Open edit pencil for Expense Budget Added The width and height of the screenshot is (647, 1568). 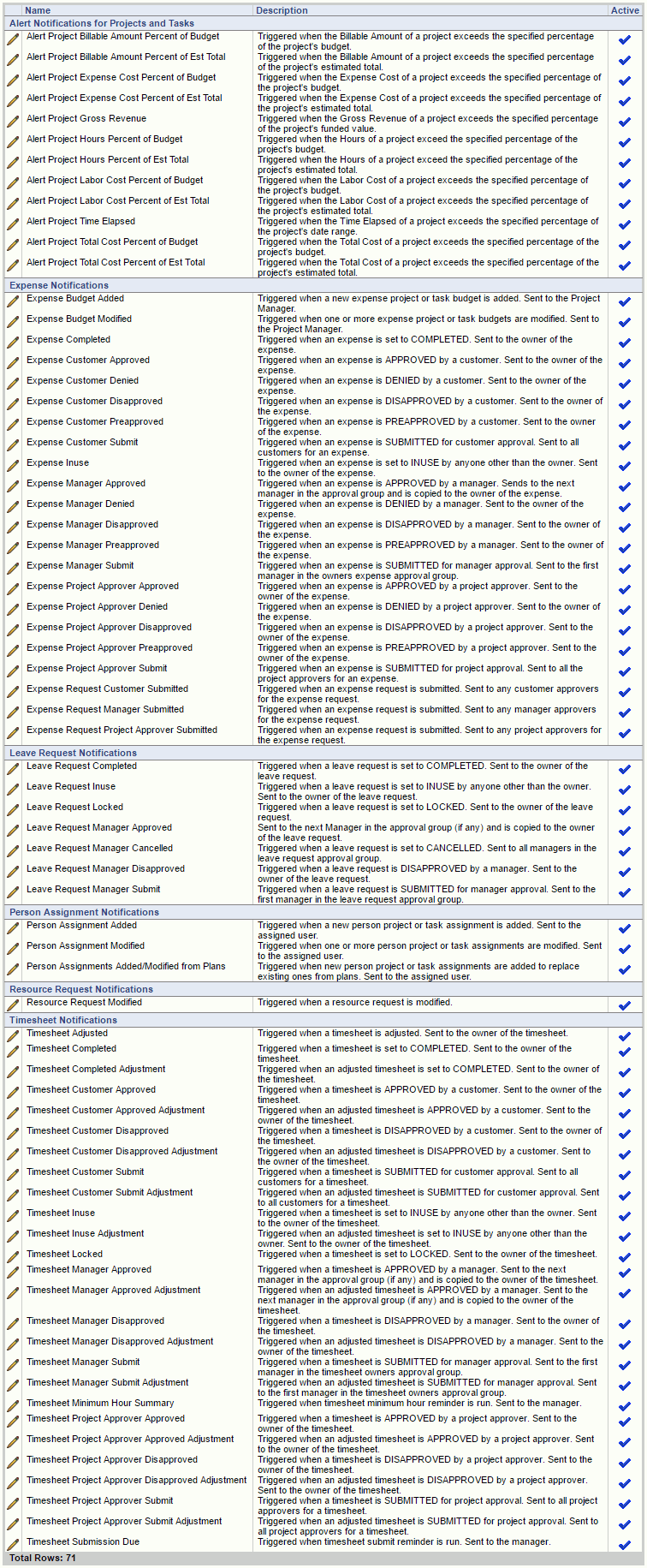point(13,301)
